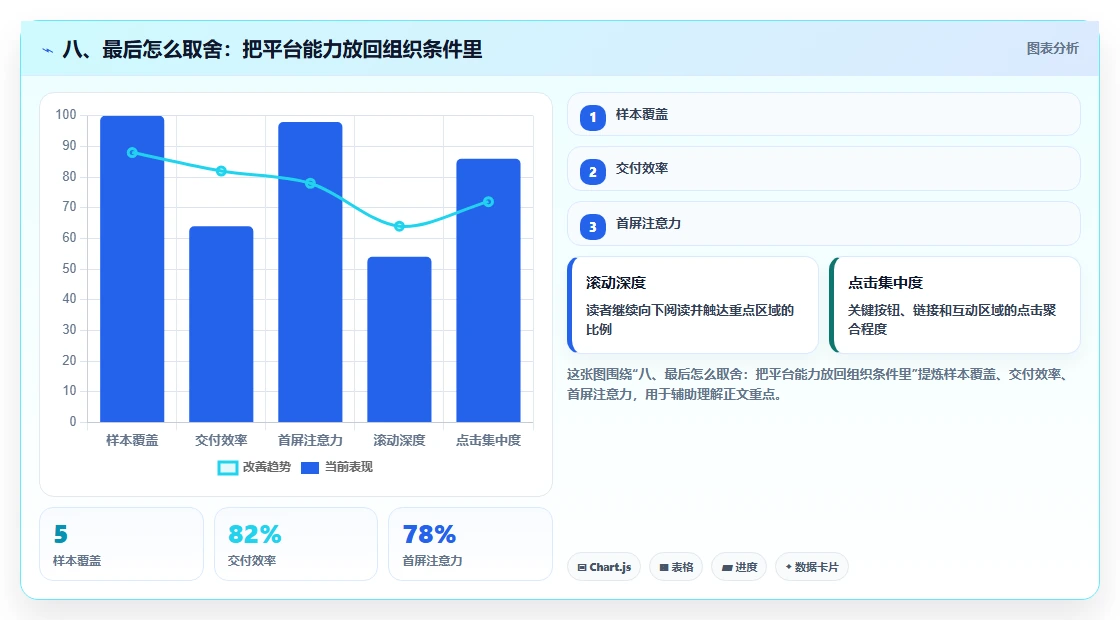Viewport: 1120px width, 620px height.
Task: Click the x-axis label 首屏注意力
Action: click(x=310, y=441)
